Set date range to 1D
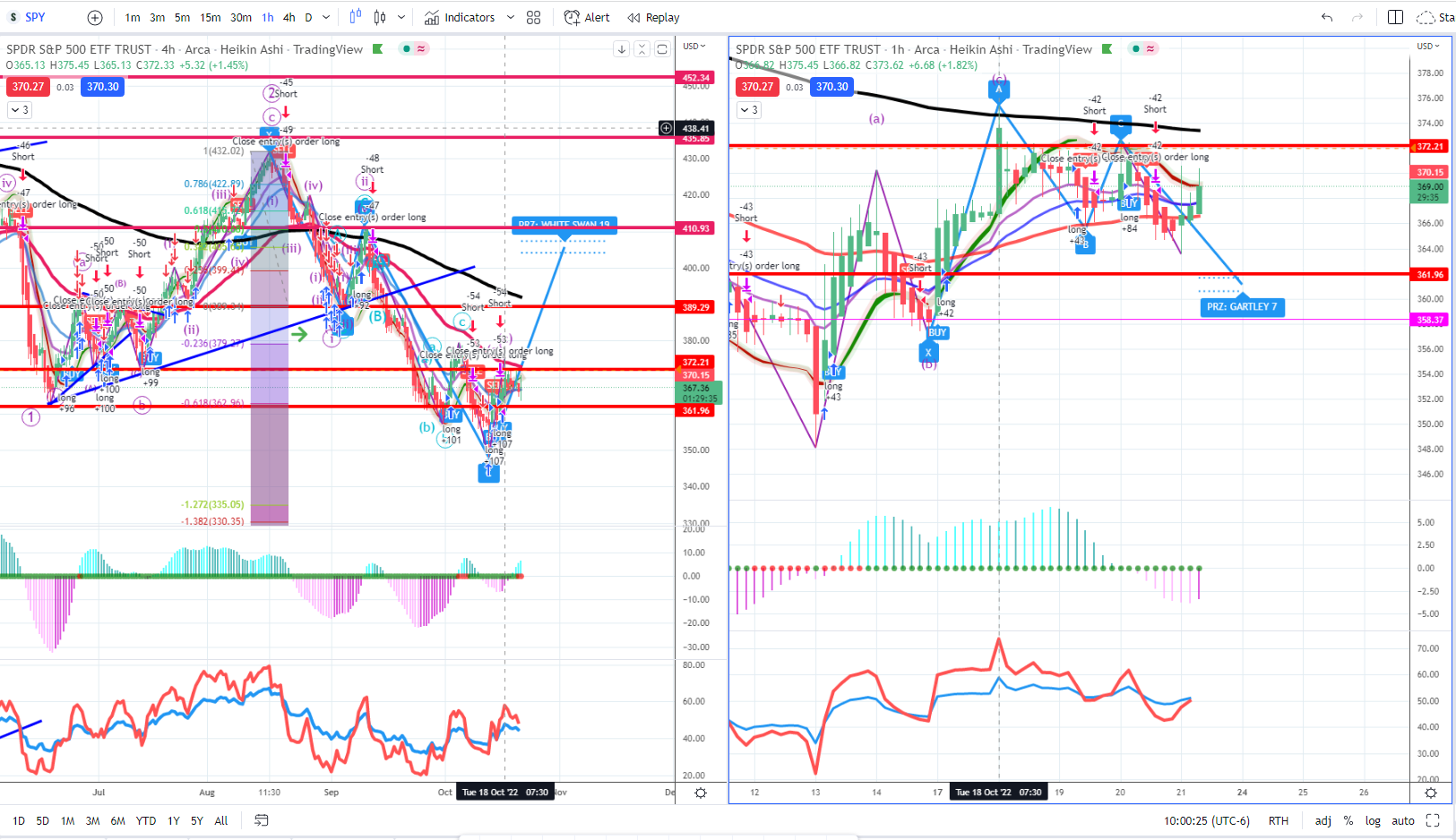Viewport: 1456px width, 840px height. coord(19,820)
